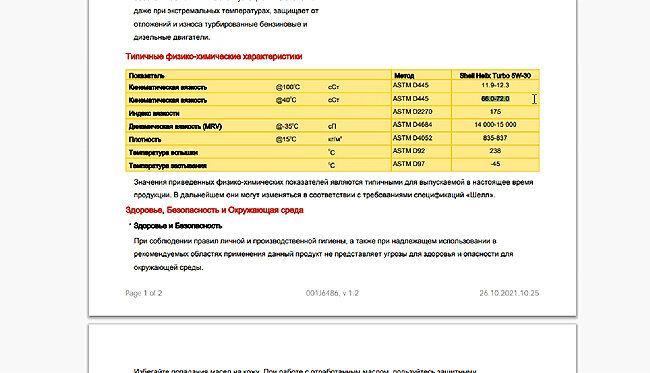Click the '@40°C' condition cell
Viewport: 650px width, 373px height.
click(286, 100)
